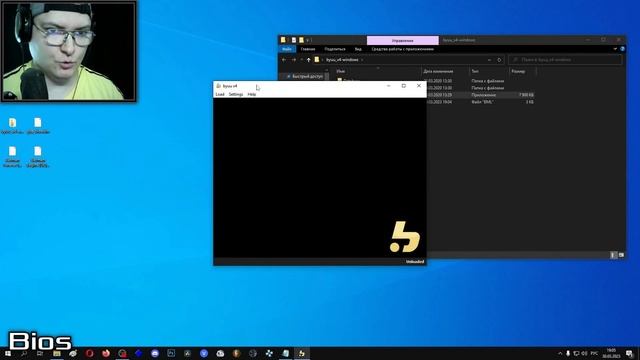The image size is (640, 360).
Task: Sort by Дата изменения column header
Action: [438, 71]
